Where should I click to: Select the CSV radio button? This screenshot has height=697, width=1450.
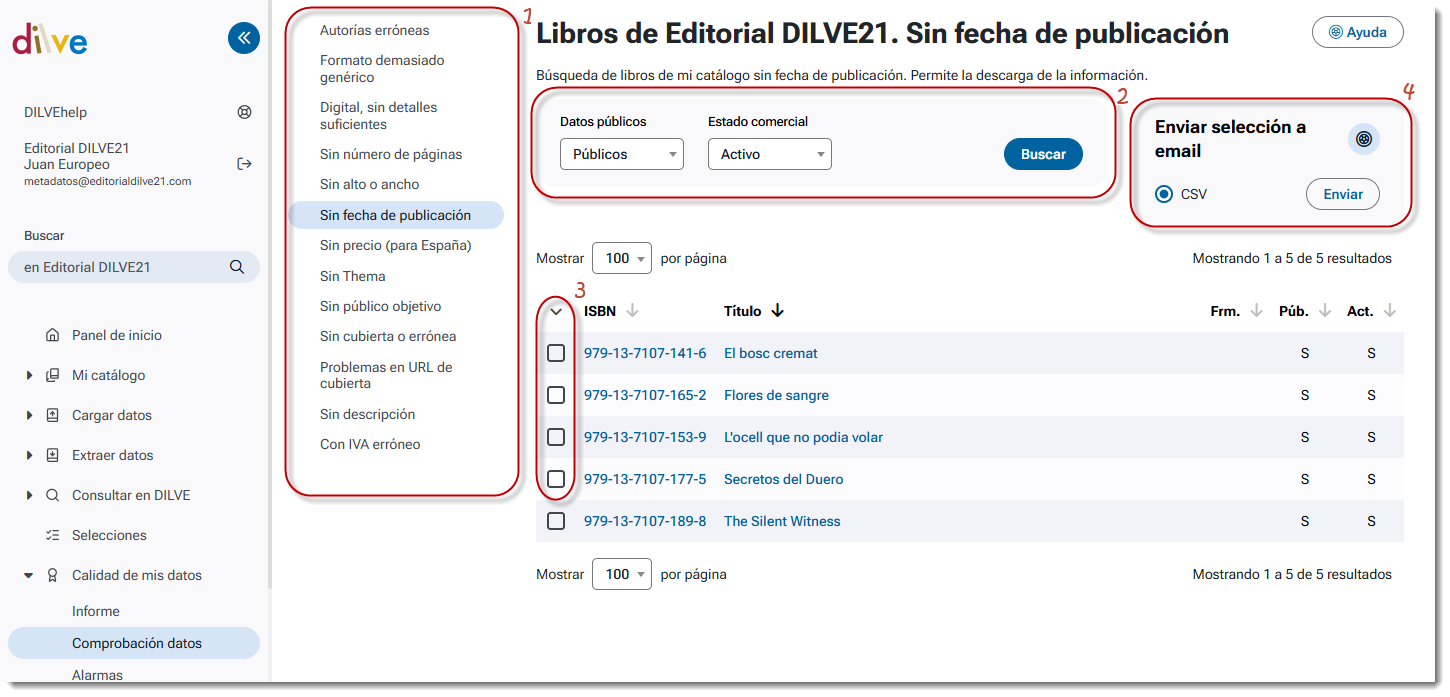[x=1164, y=194]
